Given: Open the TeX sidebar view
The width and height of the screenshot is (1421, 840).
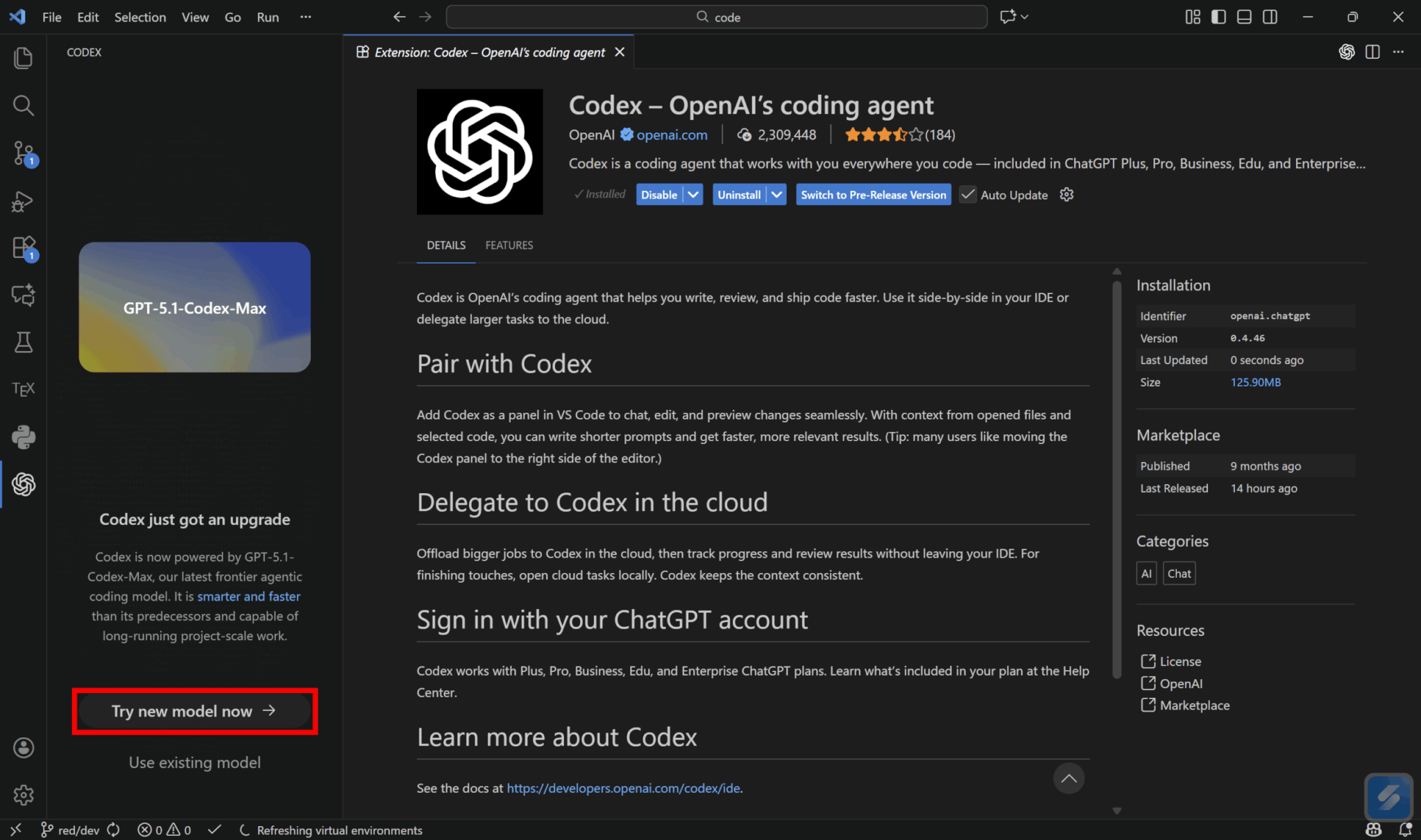Looking at the screenshot, I should (23, 389).
